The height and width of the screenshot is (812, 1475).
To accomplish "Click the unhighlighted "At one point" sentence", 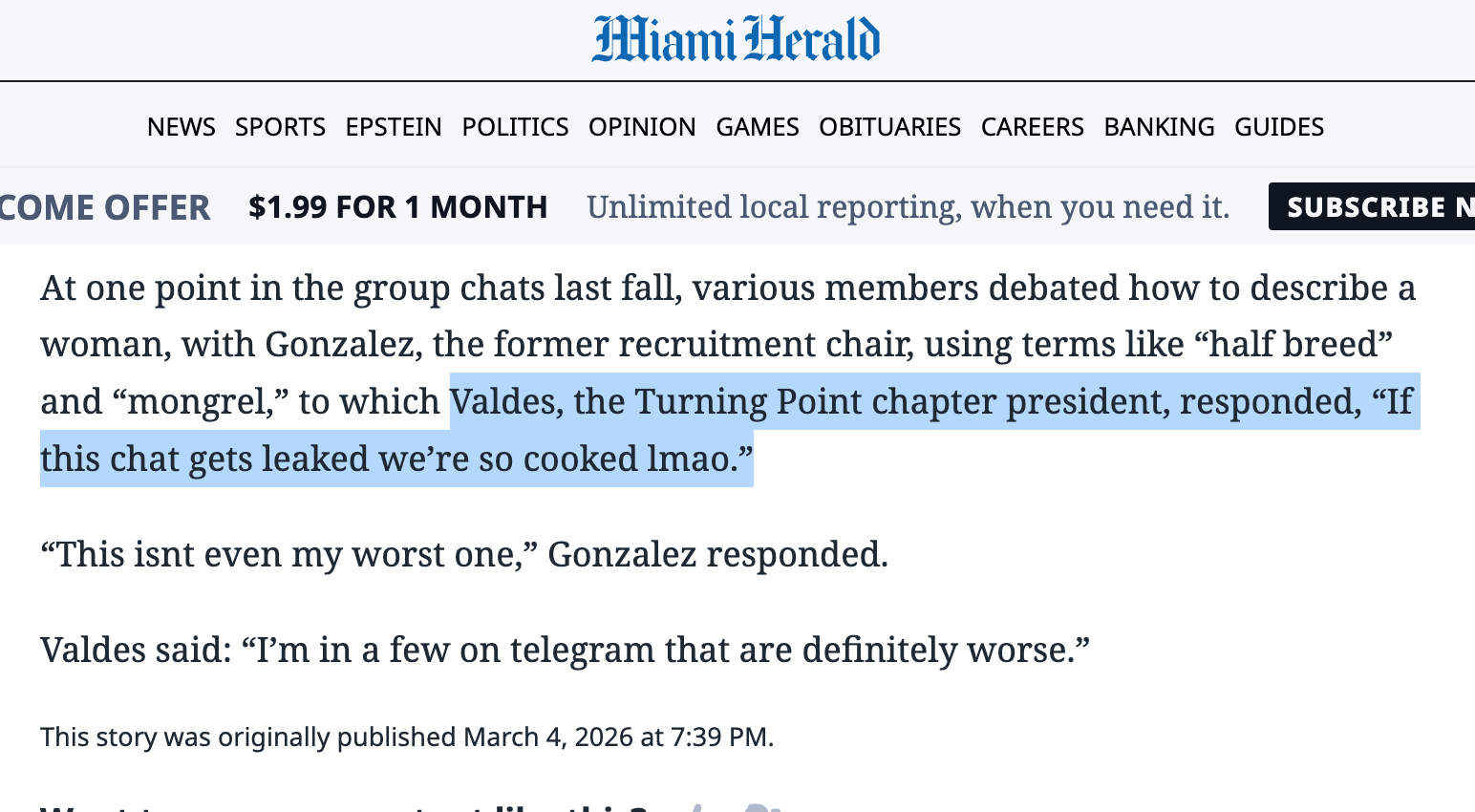I will click(726, 288).
